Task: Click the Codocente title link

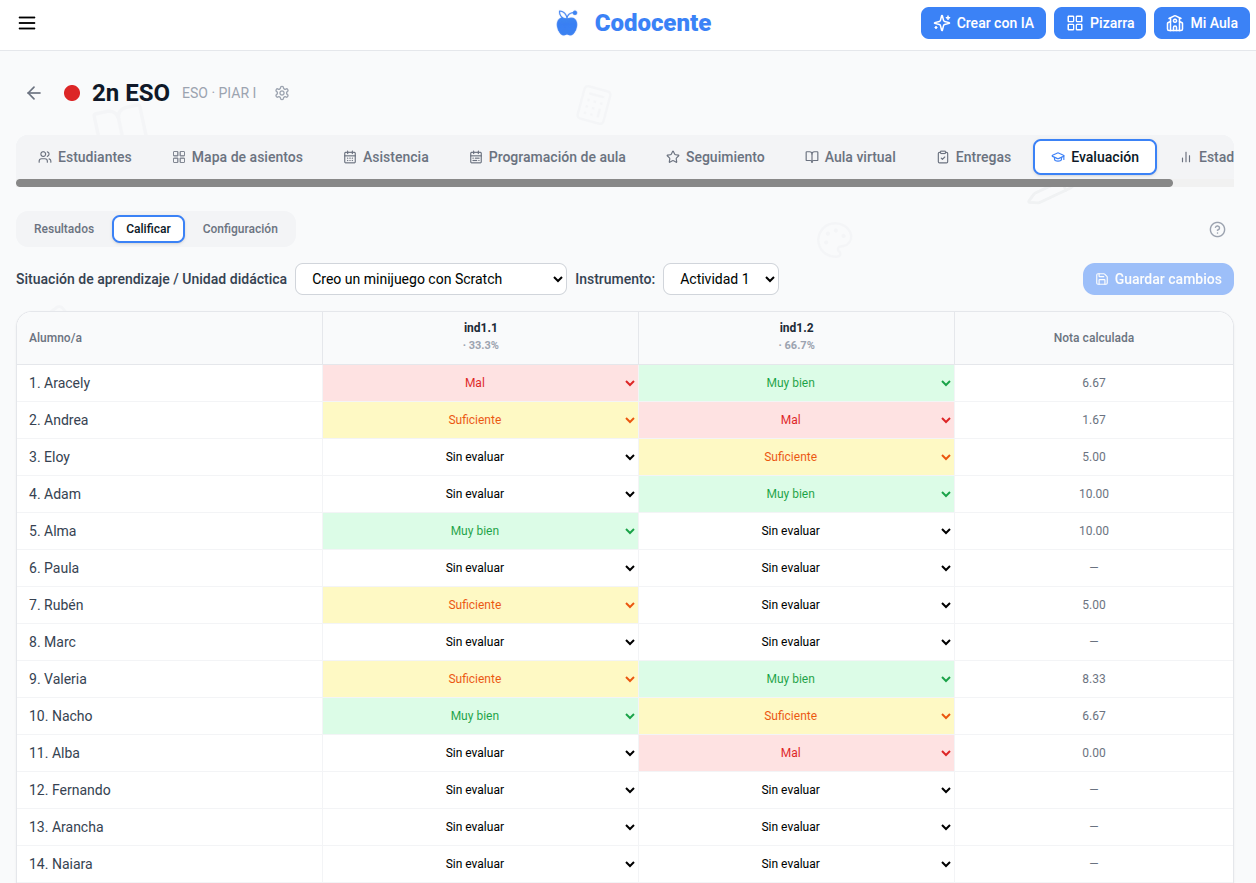Action: [x=653, y=23]
